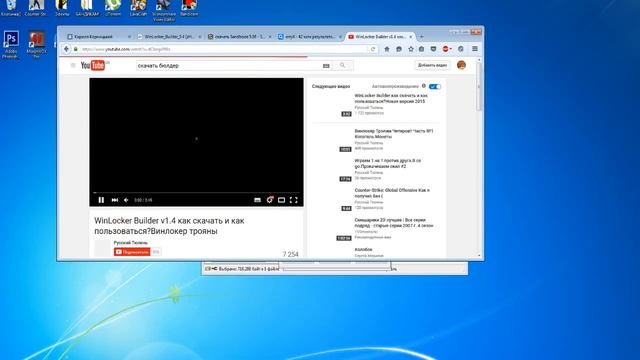The image size is (640, 360).
Task: Close the 'скачать Sandboxie' tab
Action: point(270,37)
